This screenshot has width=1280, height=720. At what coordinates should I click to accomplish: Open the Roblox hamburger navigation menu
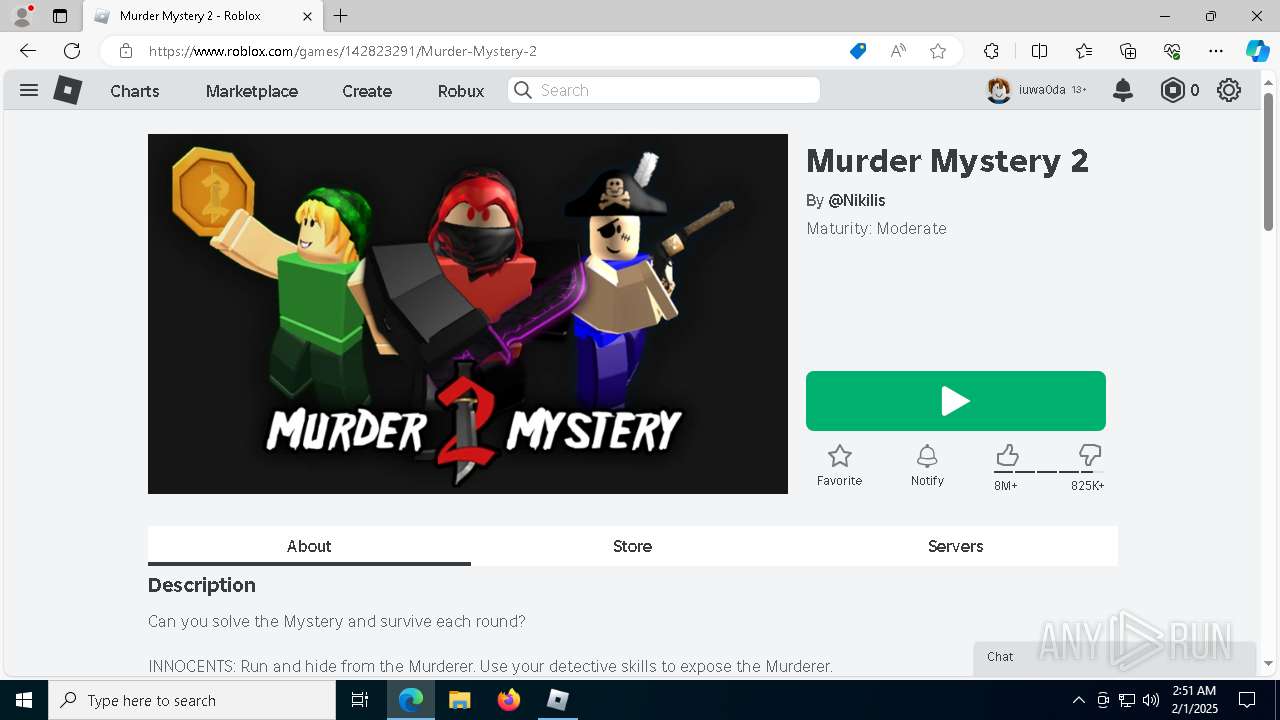[x=29, y=90]
